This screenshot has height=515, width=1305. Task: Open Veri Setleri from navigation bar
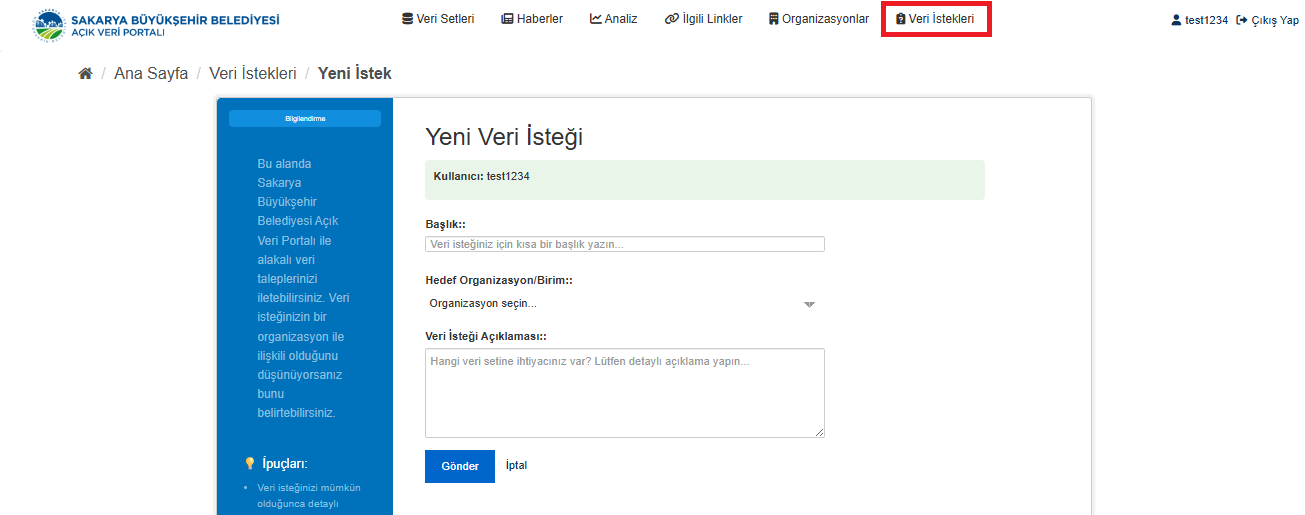pos(438,19)
